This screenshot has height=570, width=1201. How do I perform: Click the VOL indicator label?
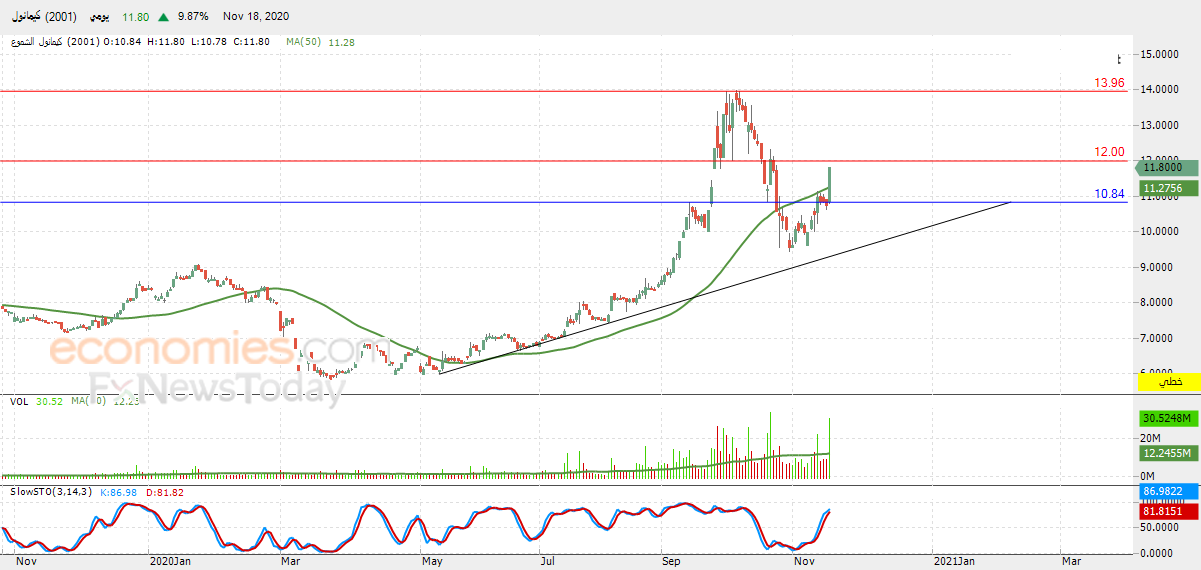coord(18,401)
